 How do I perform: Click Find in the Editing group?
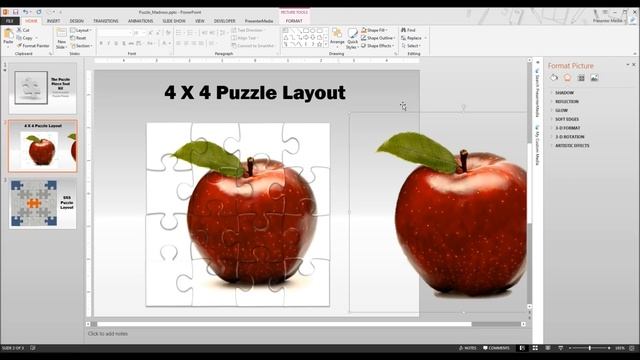[408, 30]
